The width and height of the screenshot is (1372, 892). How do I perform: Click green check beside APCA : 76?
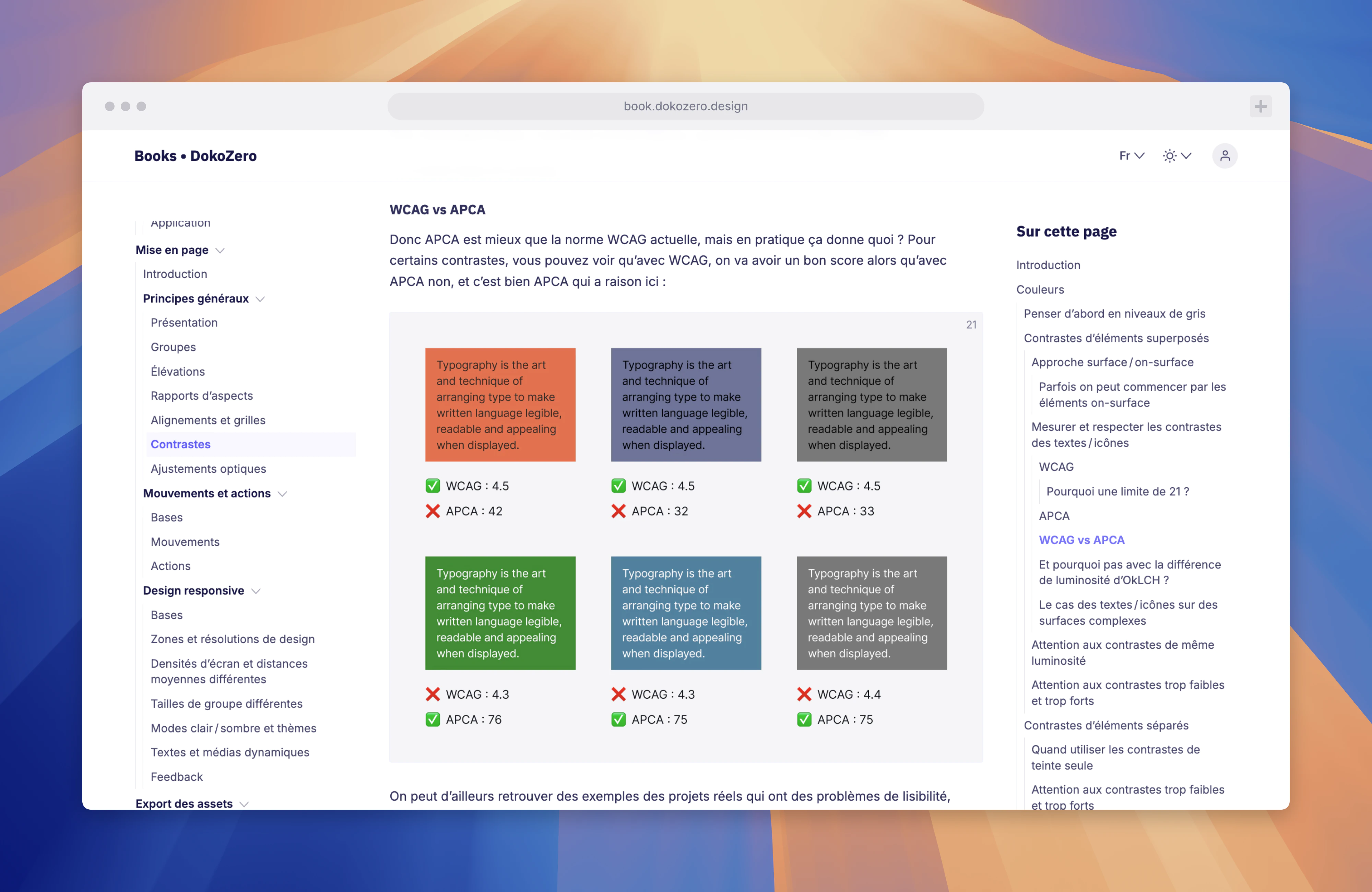(433, 719)
